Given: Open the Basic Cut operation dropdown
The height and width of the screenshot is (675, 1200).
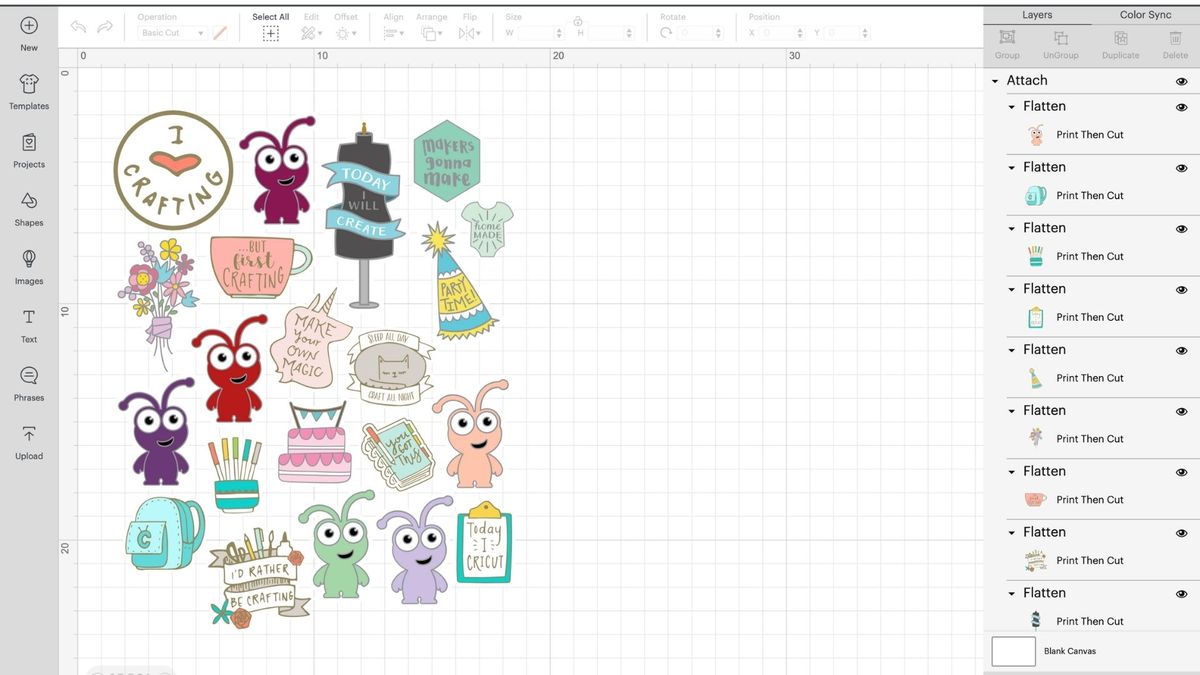Looking at the screenshot, I should click(175, 33).
